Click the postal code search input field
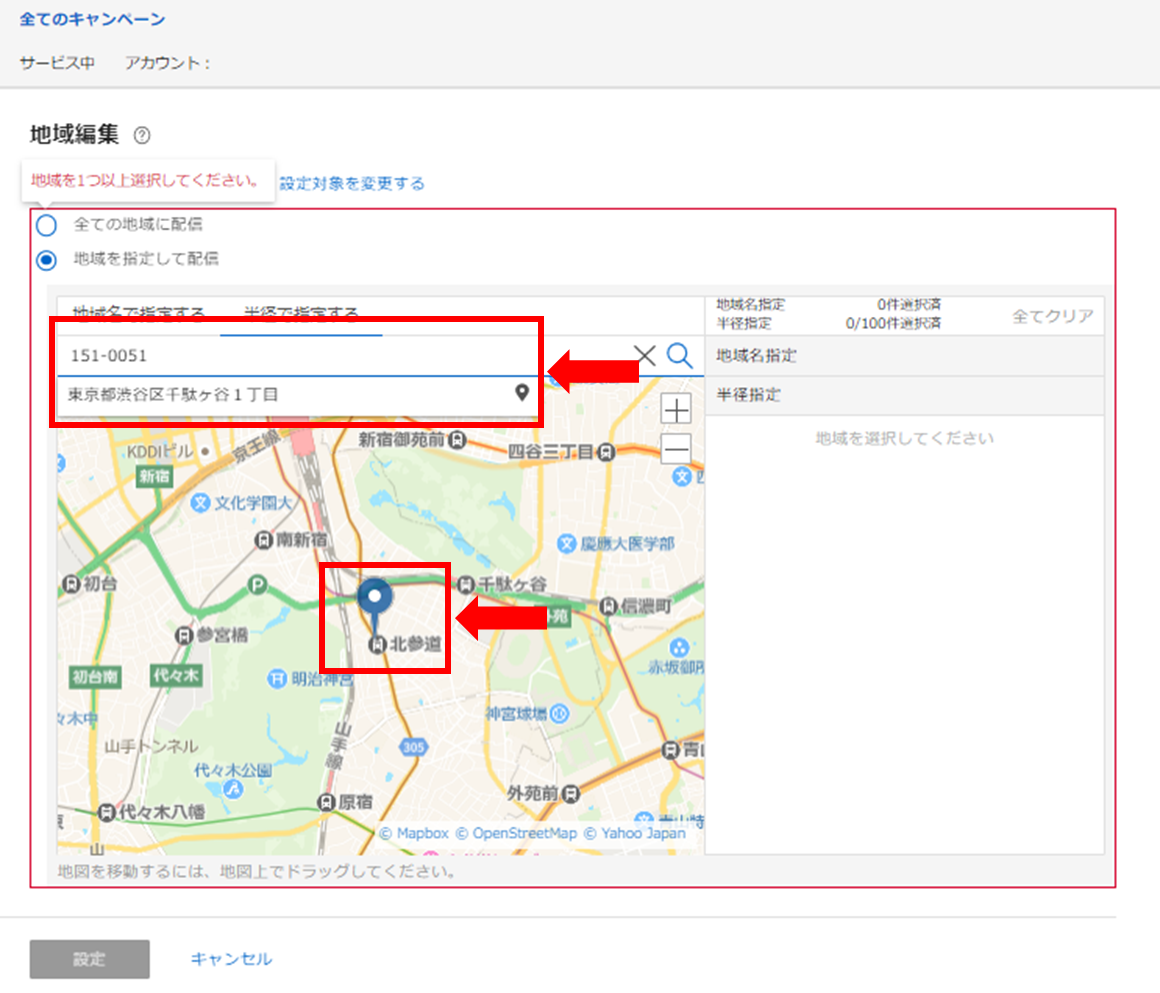This screenshot has height=993, width=1160. point(340,356)
